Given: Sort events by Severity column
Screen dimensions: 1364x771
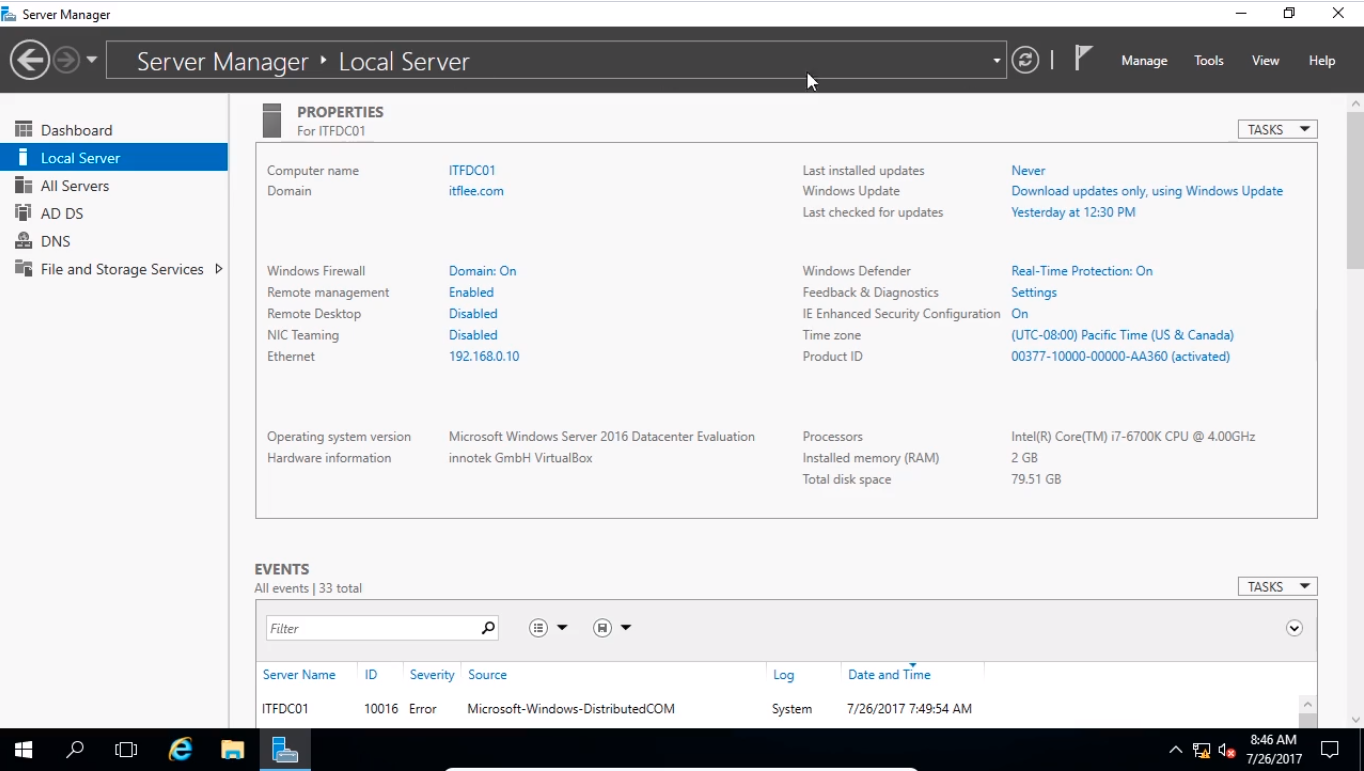Looking at the screenshot, I should 432,675.
